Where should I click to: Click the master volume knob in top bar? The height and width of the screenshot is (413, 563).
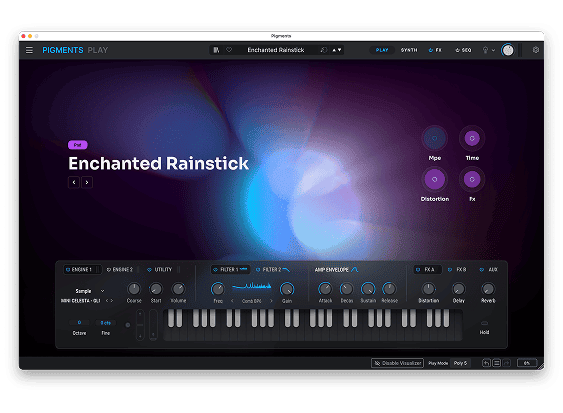(x=508, y=50)
